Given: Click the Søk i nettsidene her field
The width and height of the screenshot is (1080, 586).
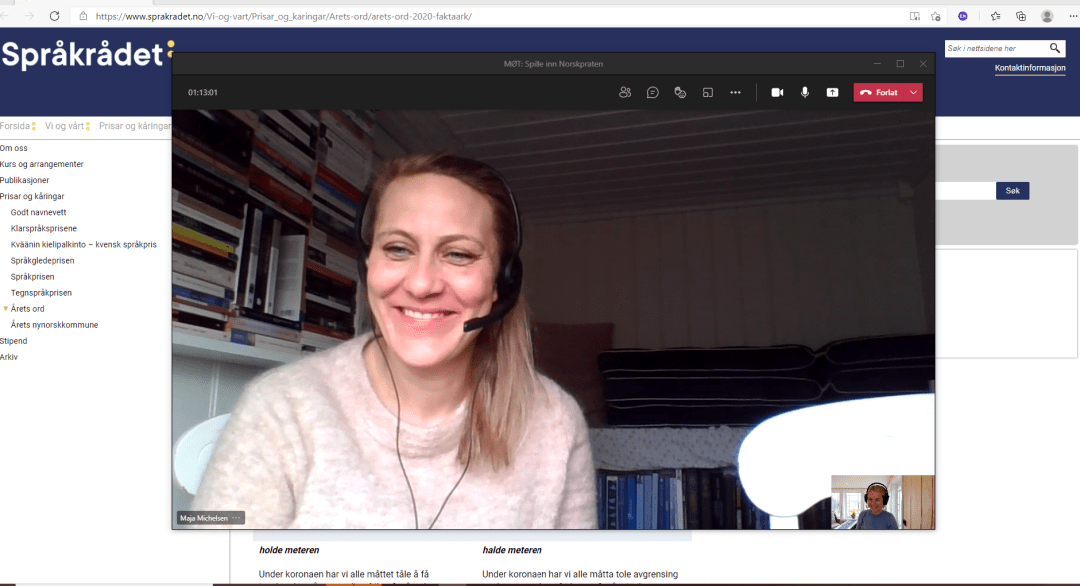Looking at the screenshot, I should [x=995, y=48].
